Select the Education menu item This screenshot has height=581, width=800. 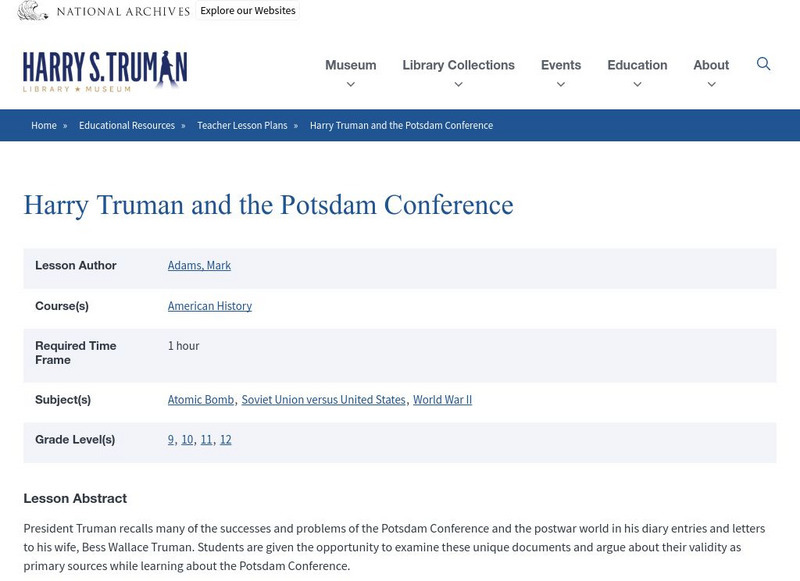pyautogui.click(x=637, y=65)
